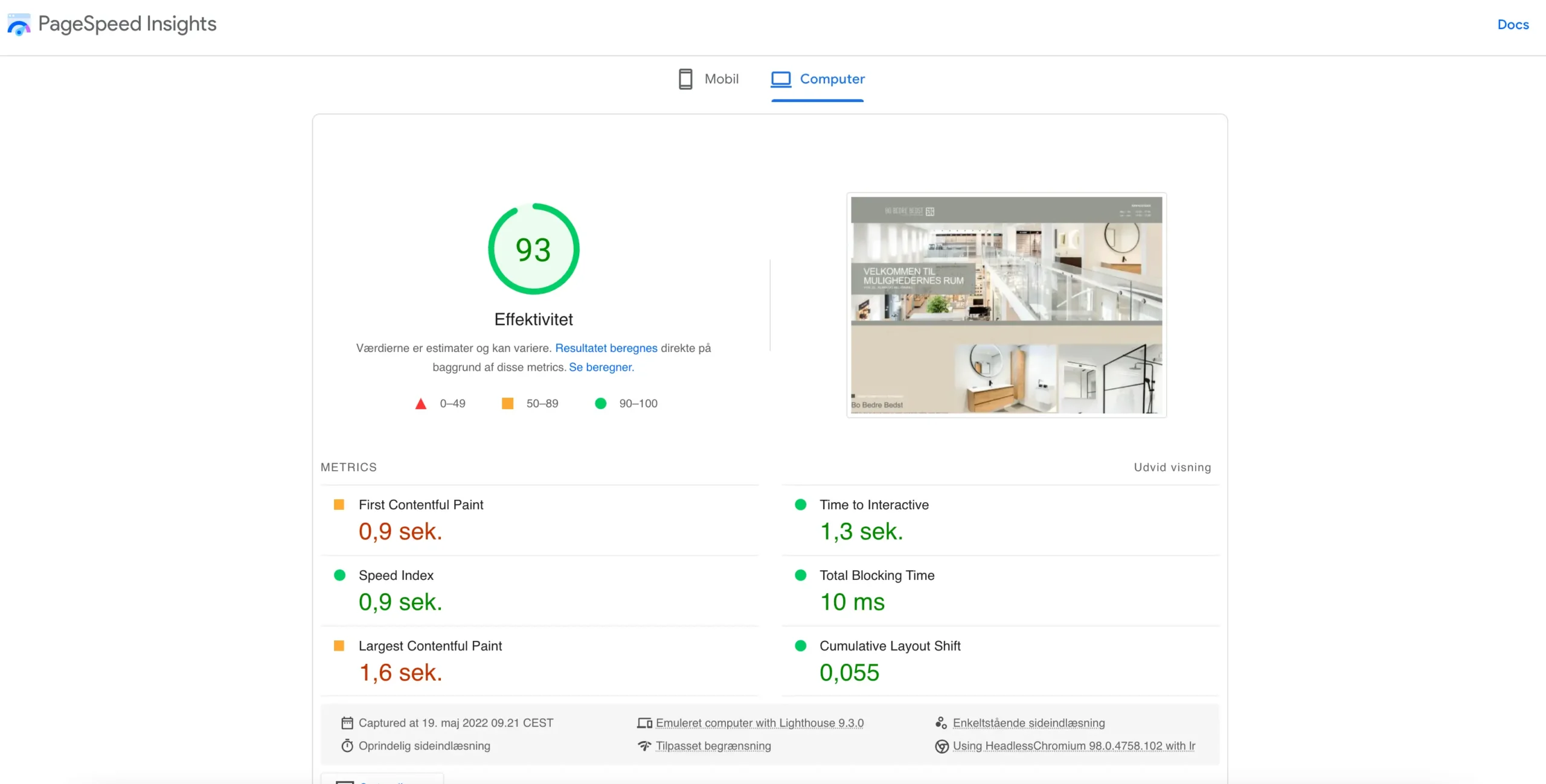Click the Time to Interactive label

[x=874, y=505]
